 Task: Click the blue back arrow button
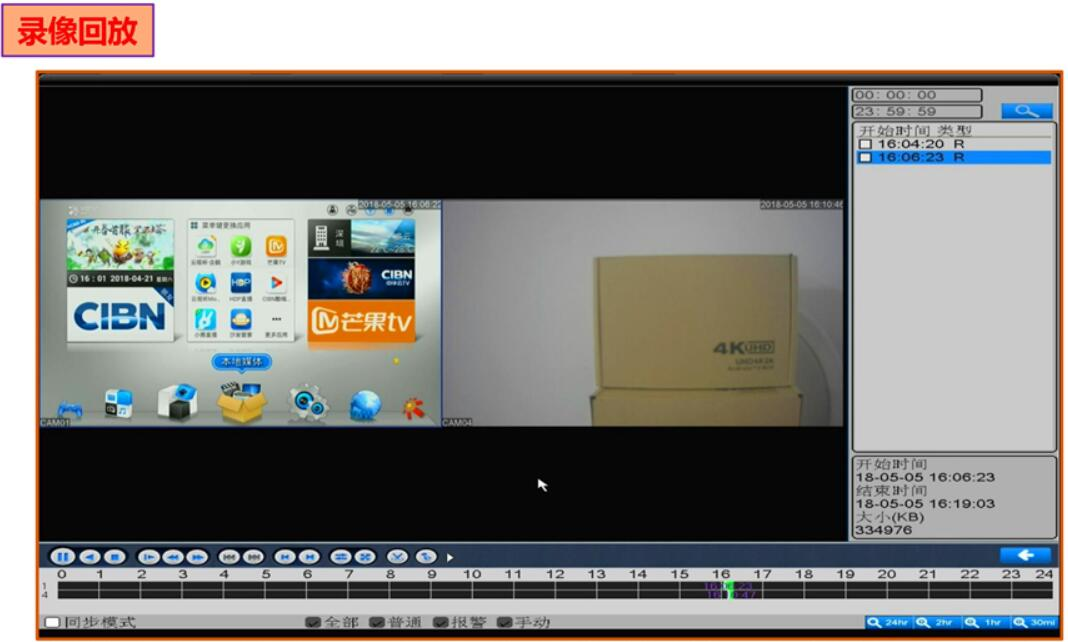pyautogui.click(x=1025, y=555)
